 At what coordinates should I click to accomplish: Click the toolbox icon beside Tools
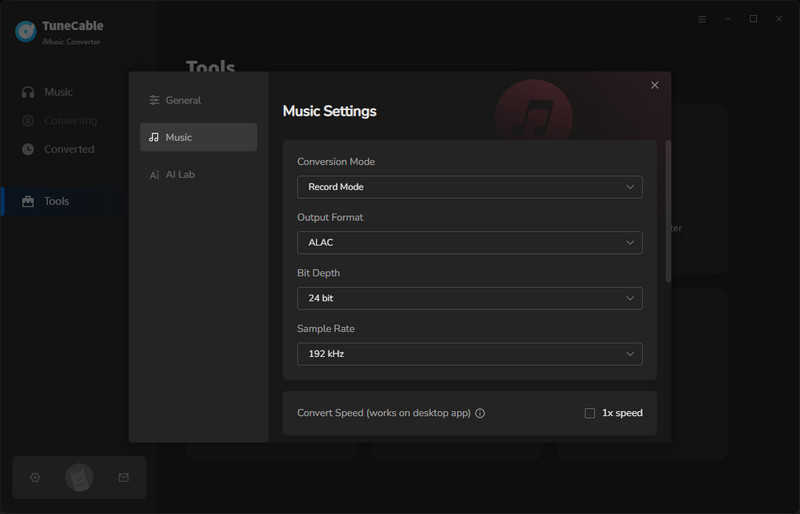pyautogui.click(x=28, y=201)
